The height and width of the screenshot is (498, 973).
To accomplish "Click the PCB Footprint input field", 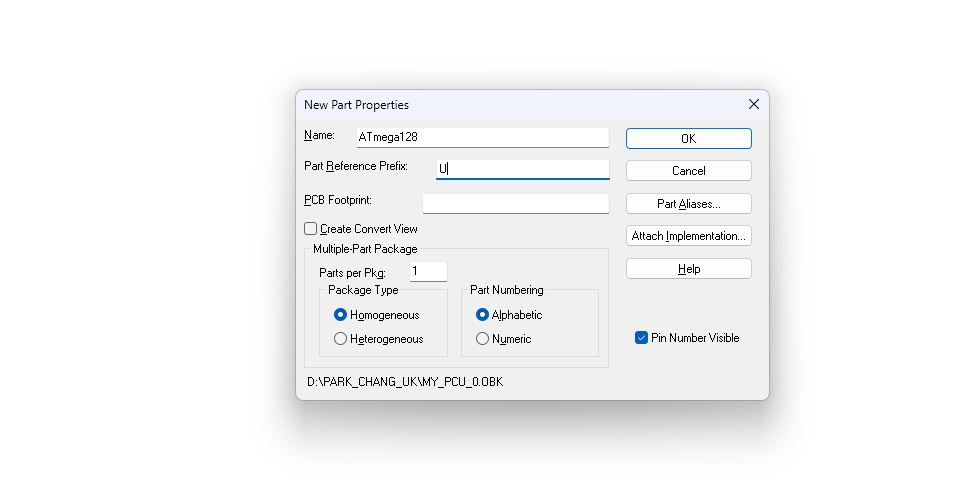I will point(516,203).
